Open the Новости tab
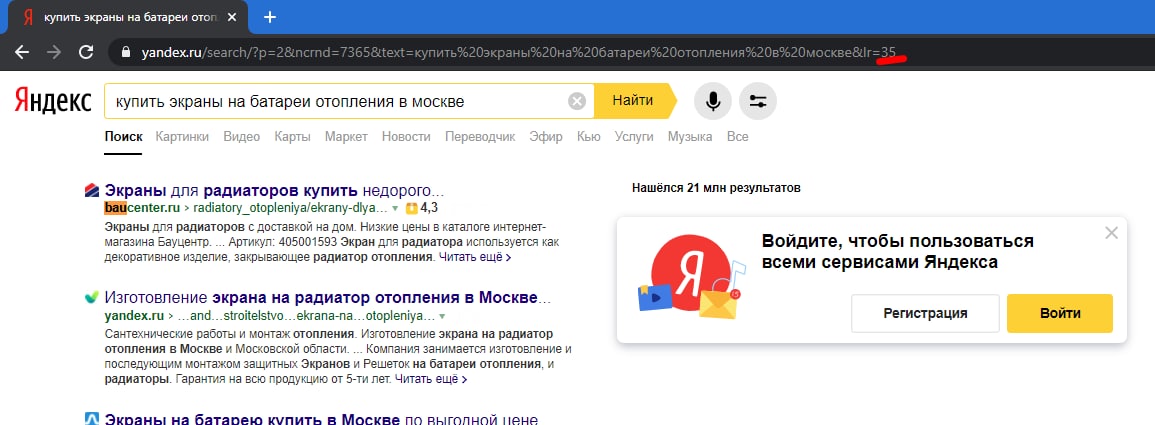1155x425 pixels. pyautogui.click(x=406, y=137)
